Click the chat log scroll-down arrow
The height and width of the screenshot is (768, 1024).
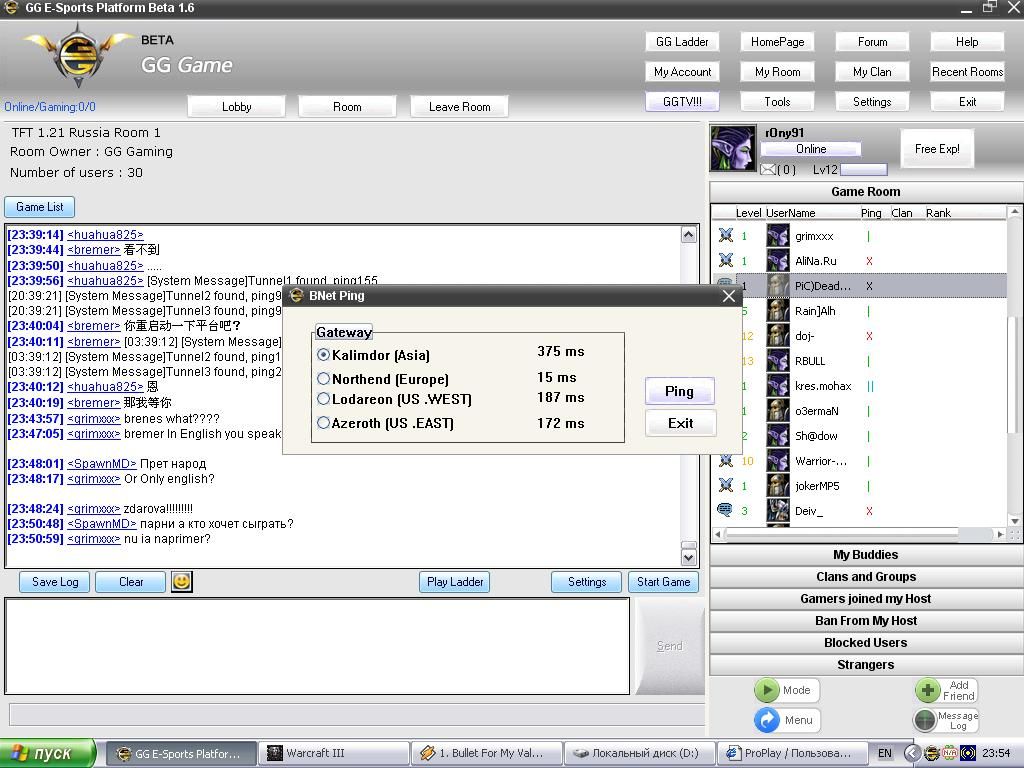pyautogui.click(x=688, y=557)
